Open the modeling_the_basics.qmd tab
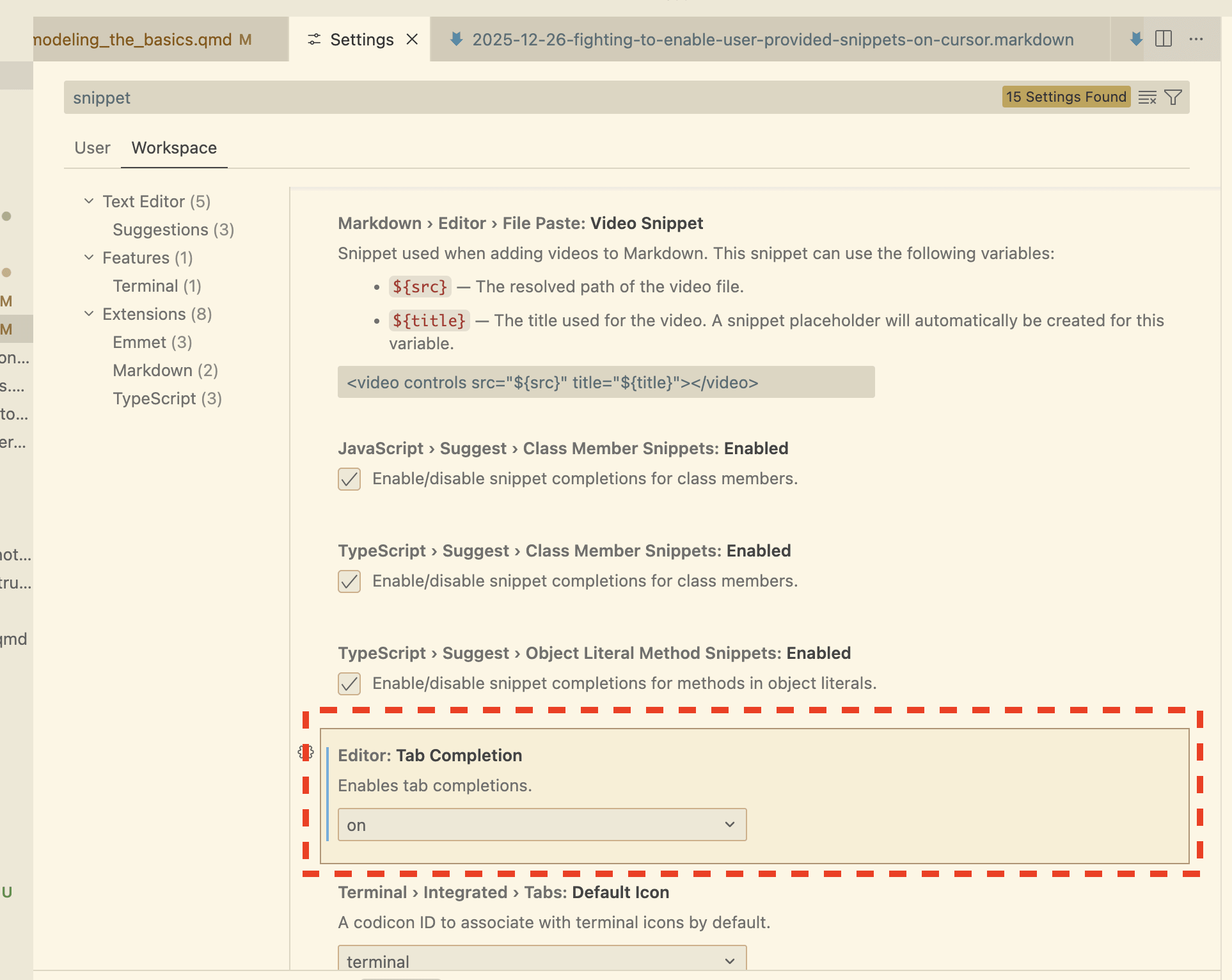Screen dimensions: 1232x980 point(131,39)
